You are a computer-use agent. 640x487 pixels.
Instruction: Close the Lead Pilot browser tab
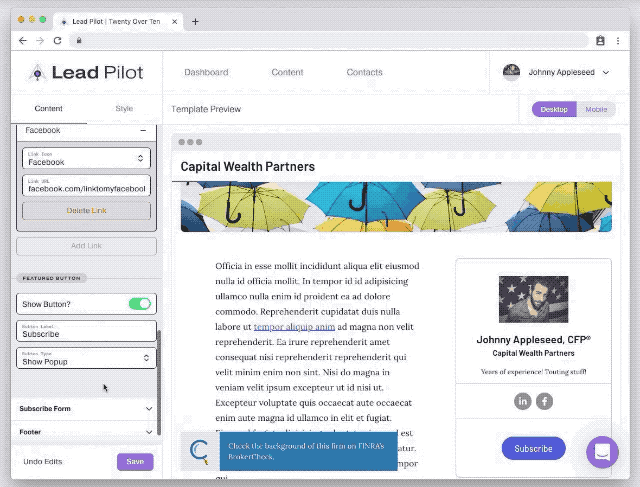(x=174, y=22)
